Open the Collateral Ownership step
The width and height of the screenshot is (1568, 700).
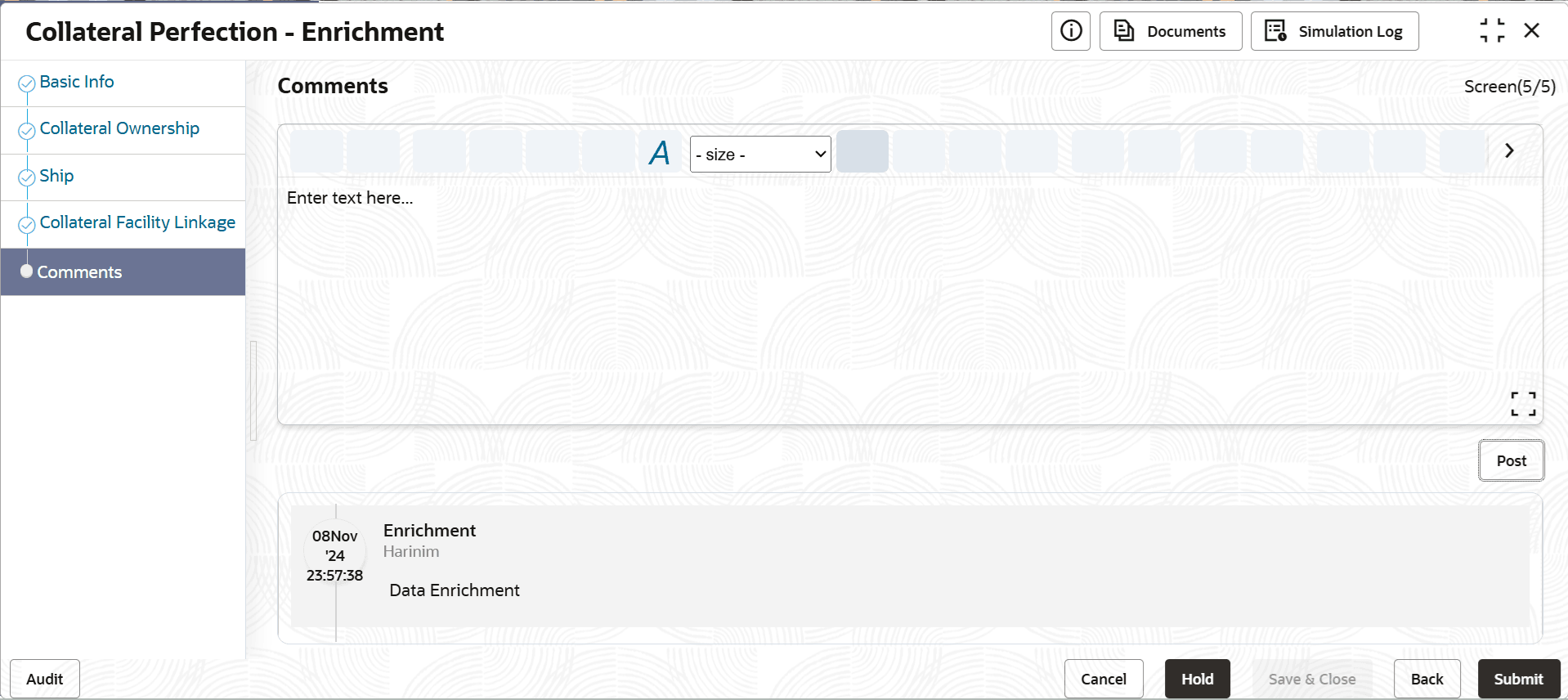coord(119,128)
